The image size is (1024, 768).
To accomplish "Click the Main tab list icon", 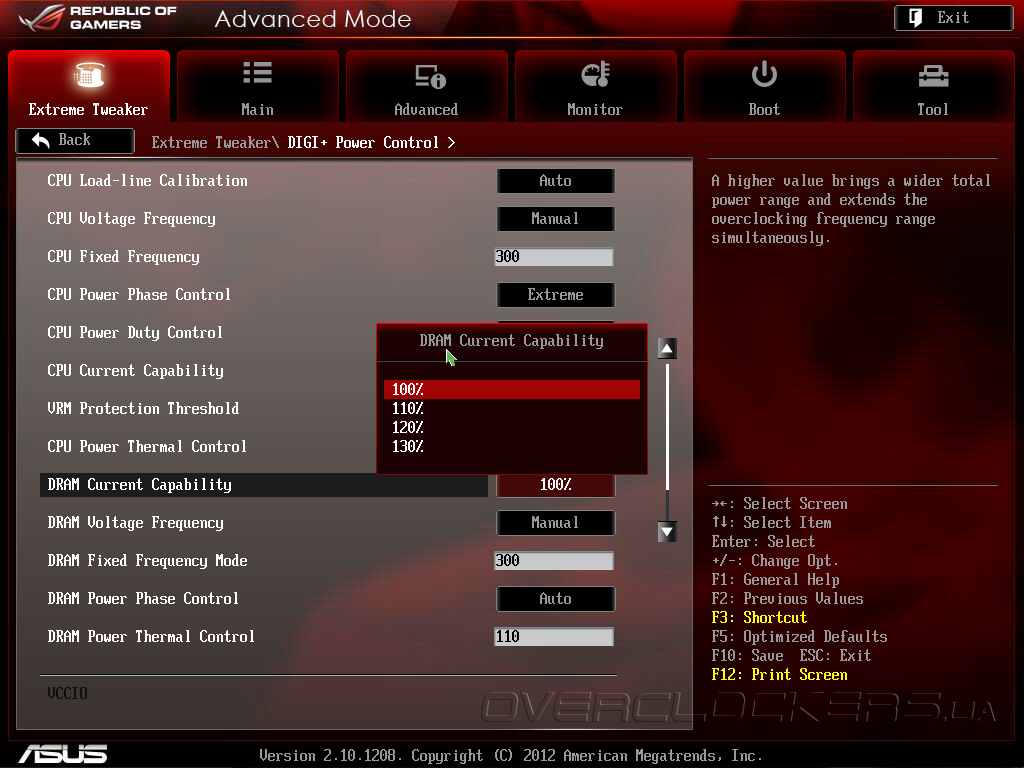I will [257, 72].
